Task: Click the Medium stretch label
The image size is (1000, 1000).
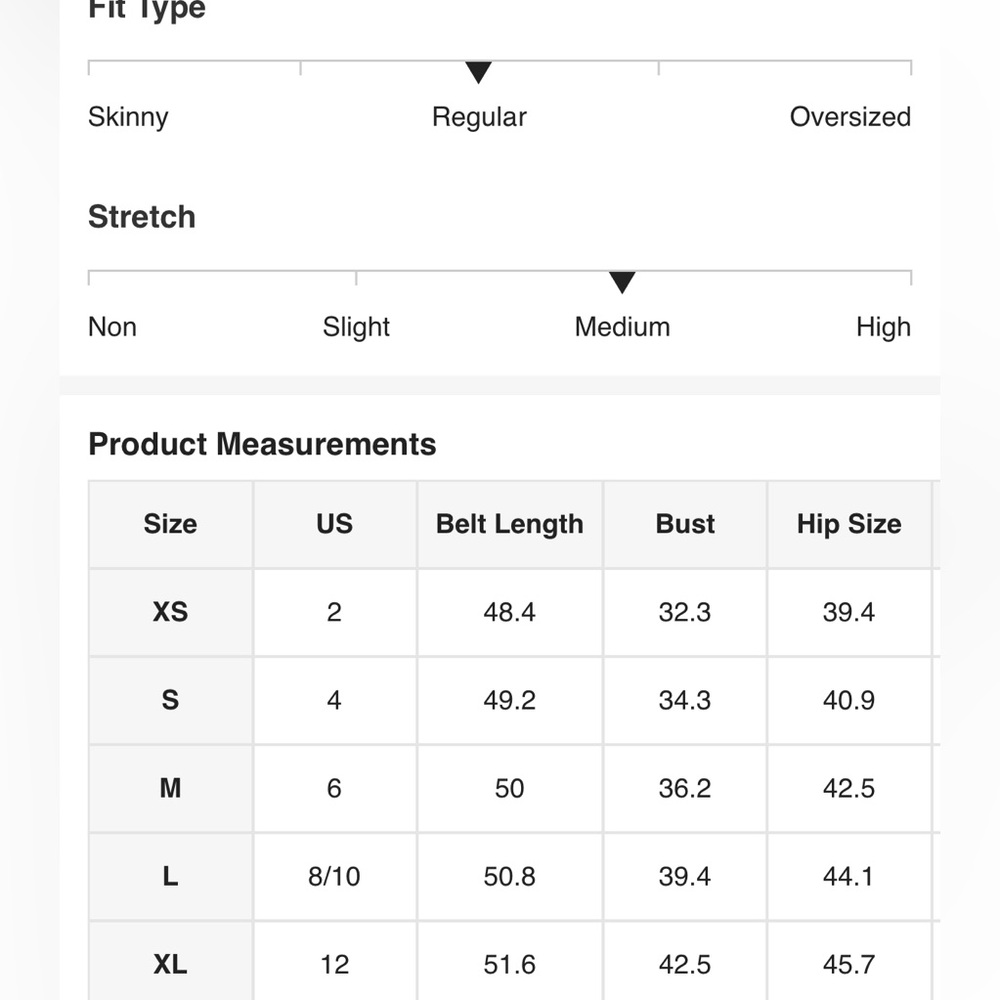Action: (622, 327)
